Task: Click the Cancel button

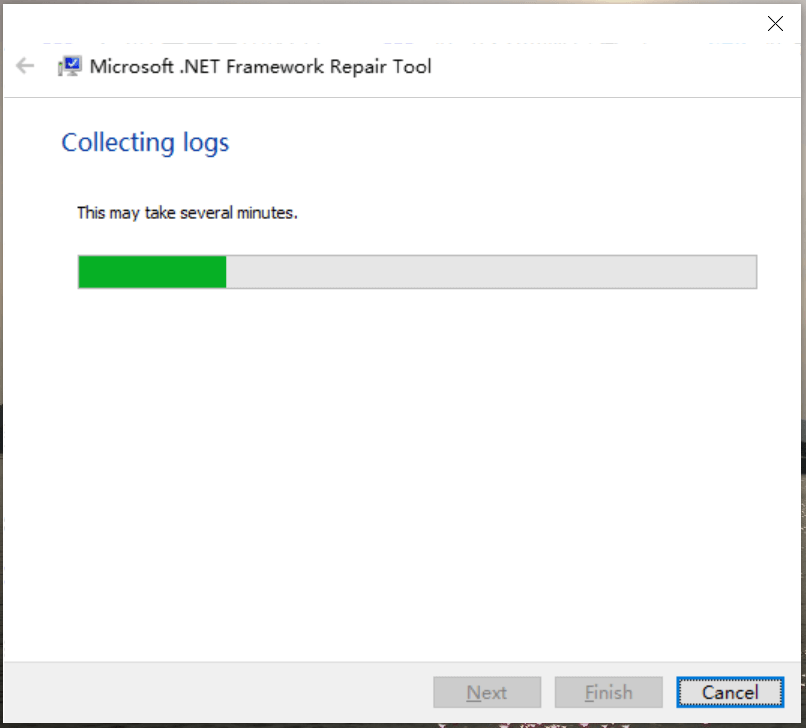Action: [730, 692]
